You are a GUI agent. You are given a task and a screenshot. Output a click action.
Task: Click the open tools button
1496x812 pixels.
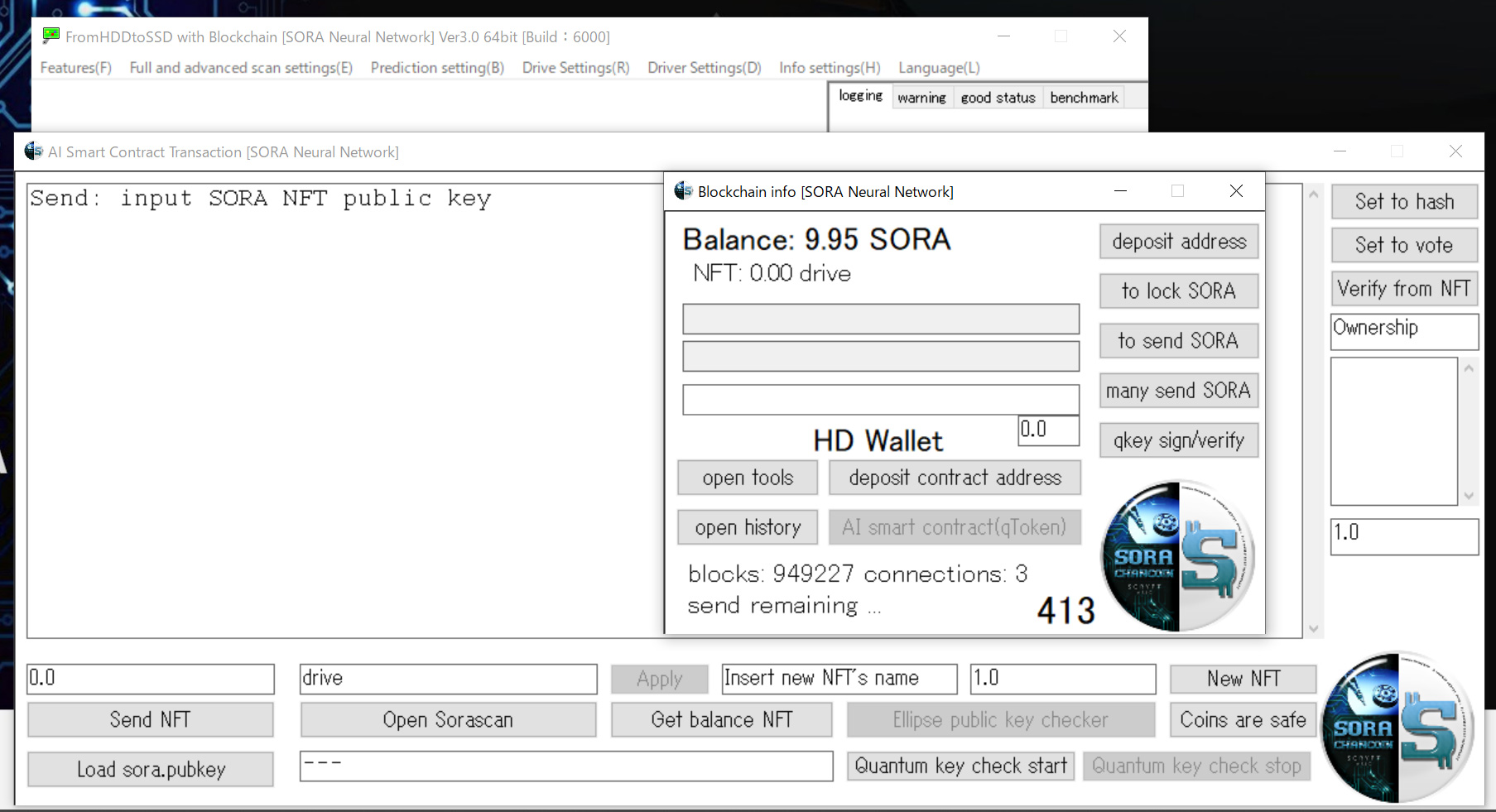(748, 478)
